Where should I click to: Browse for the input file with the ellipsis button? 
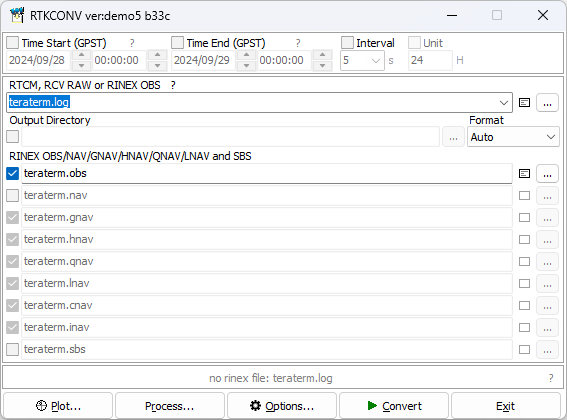pyautogui.click(x=547, y=103)
